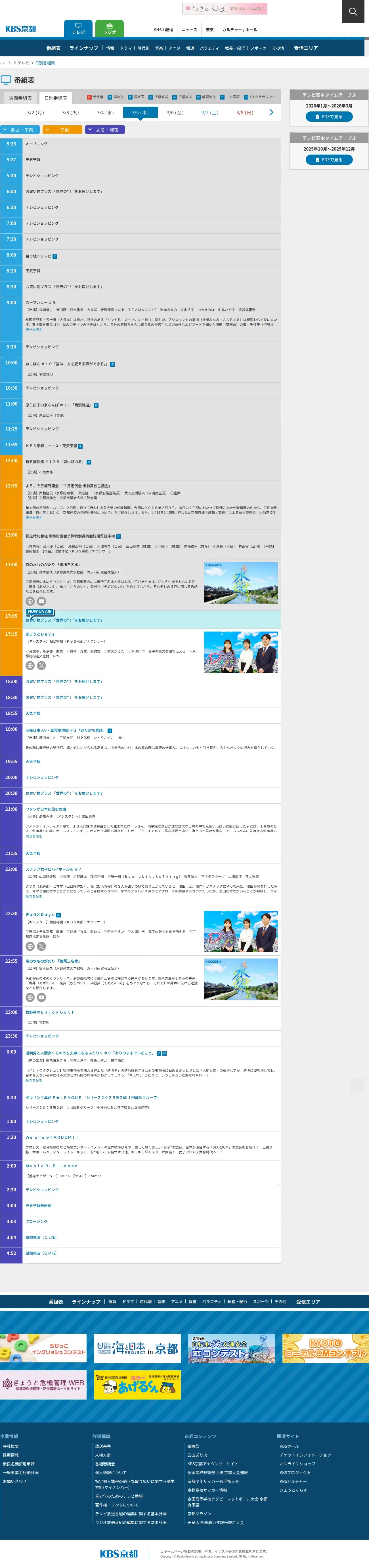The height and width of the screenshot is (1568, 369).
Task: Open 会社概要 in the footer
Action: point(11,1446)
